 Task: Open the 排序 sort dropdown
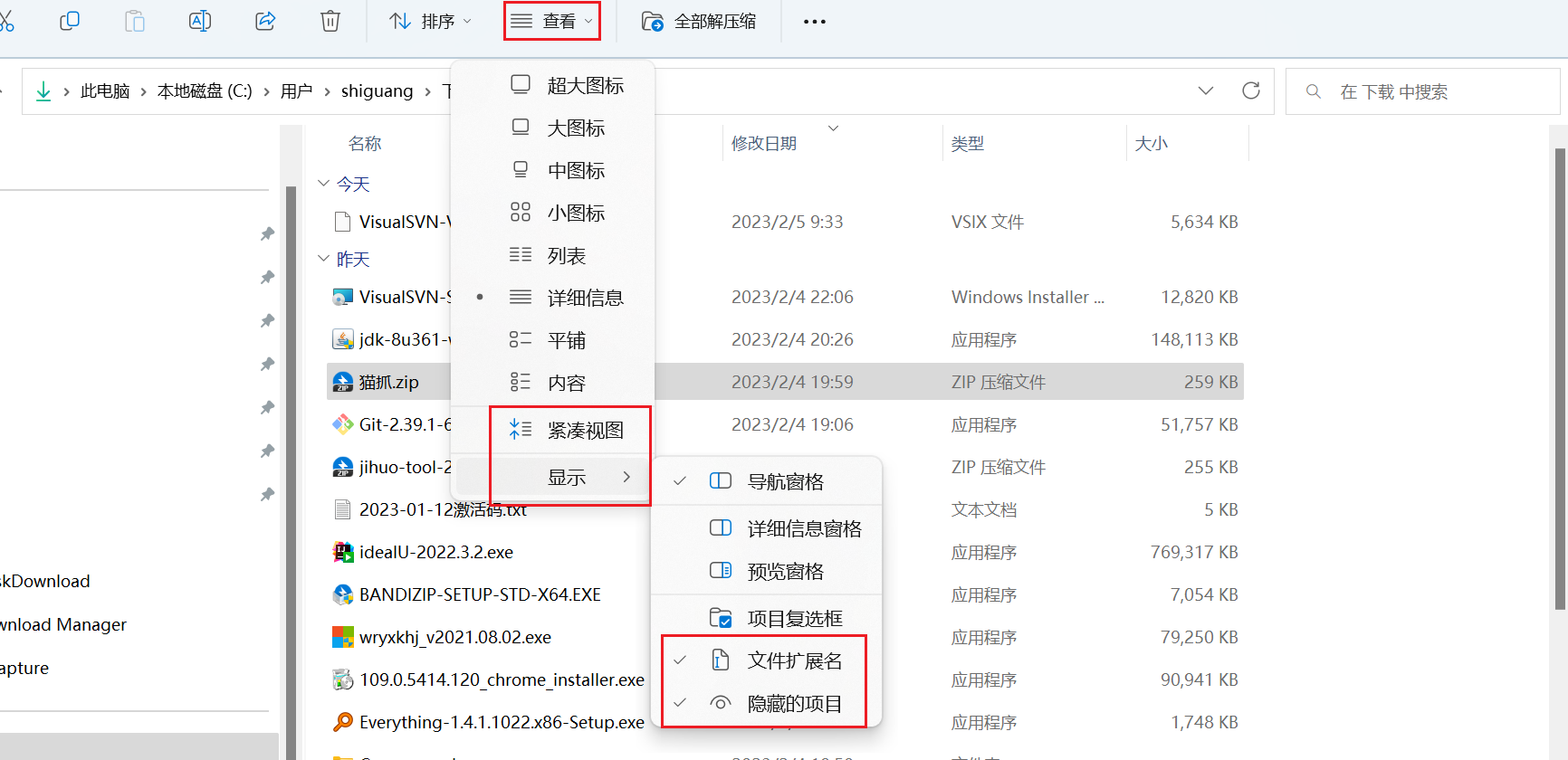pyautogui.click(x=430, y=22)
